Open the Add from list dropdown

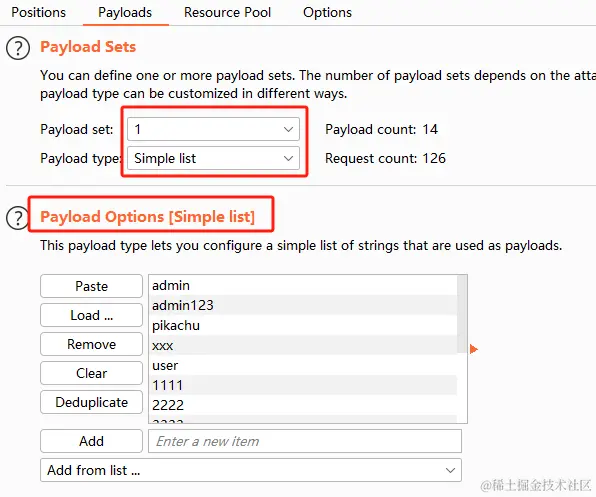(x=251, y=470)
